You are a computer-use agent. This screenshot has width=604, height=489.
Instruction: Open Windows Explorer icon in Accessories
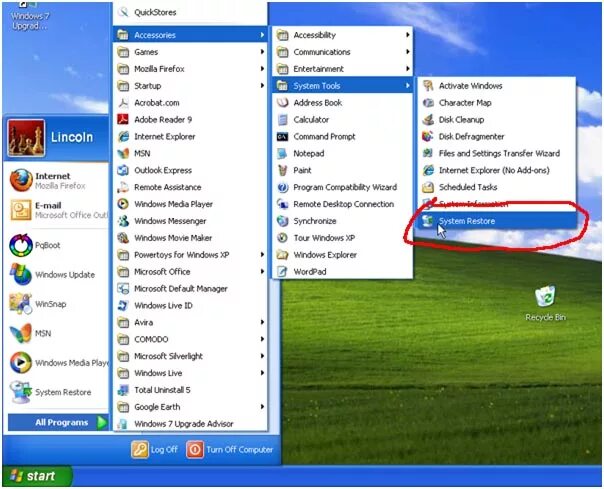pos(283,255)
